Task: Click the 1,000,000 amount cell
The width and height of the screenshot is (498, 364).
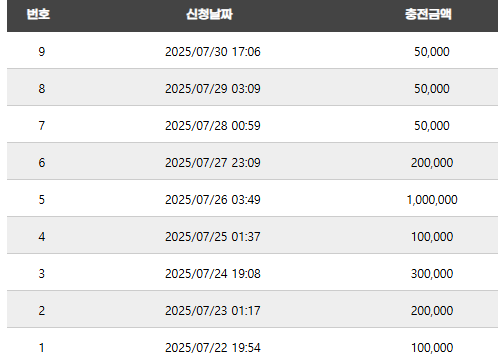Action: click(432, 200)
